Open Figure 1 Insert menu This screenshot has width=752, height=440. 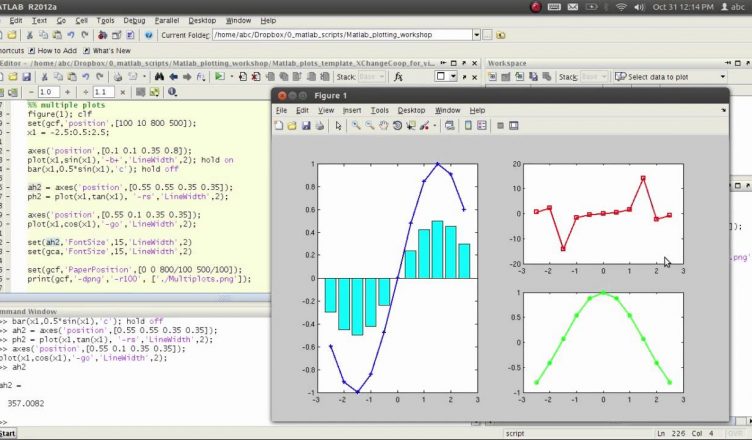tap(352, 110)
